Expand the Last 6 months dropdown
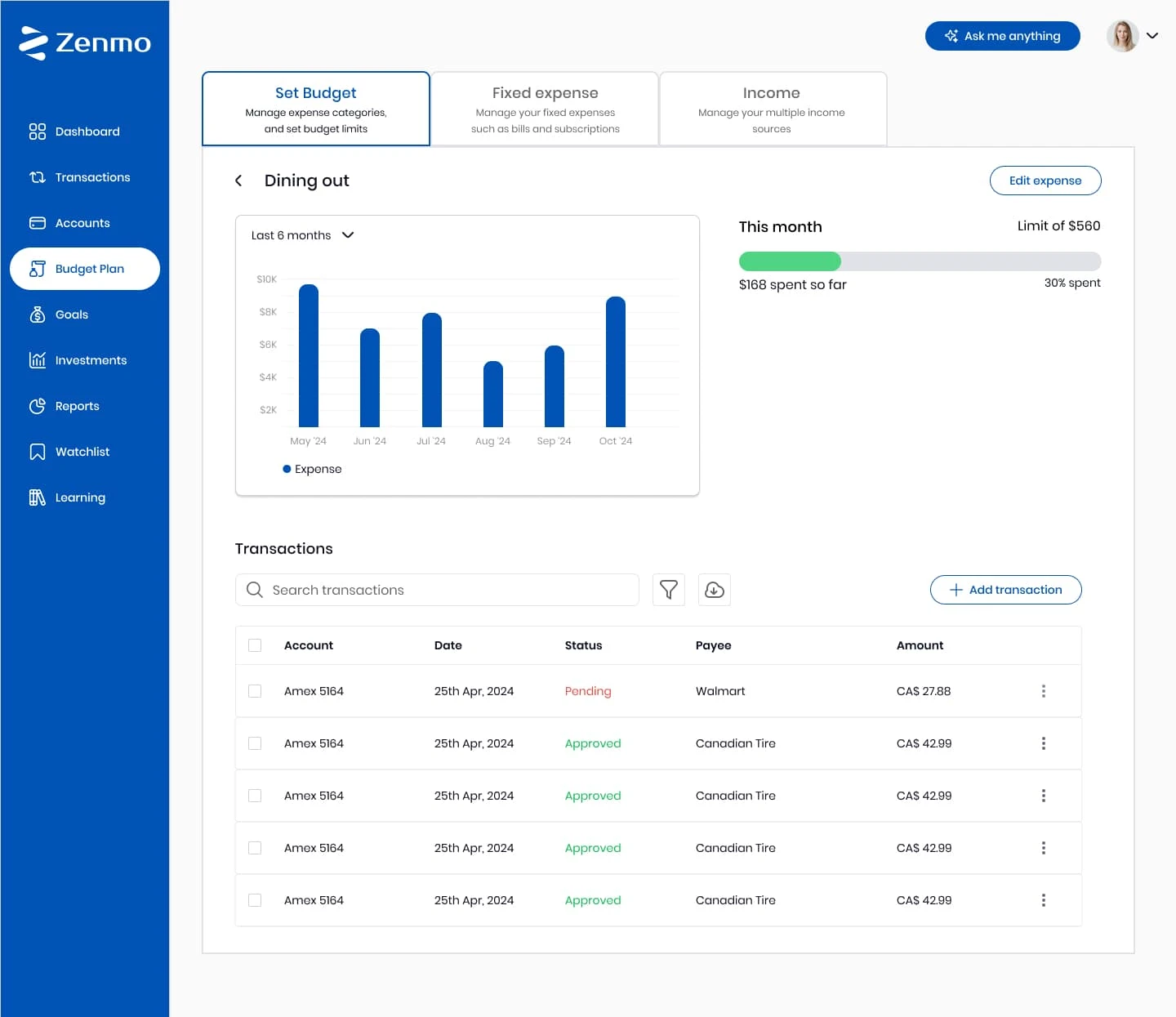The width and height of the screenshot is (1176, 1017). click(x=303, y=235)
